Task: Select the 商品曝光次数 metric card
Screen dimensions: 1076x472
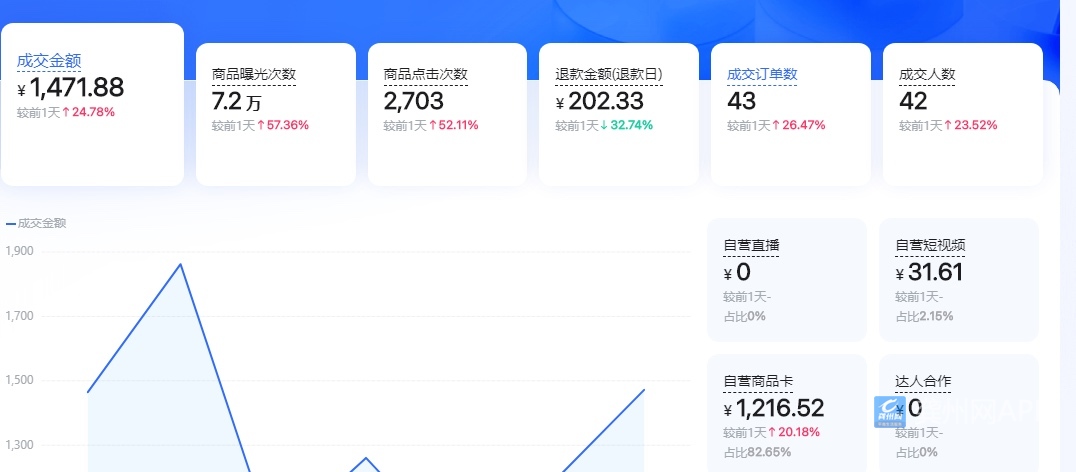Action: [x=276, y=115]
